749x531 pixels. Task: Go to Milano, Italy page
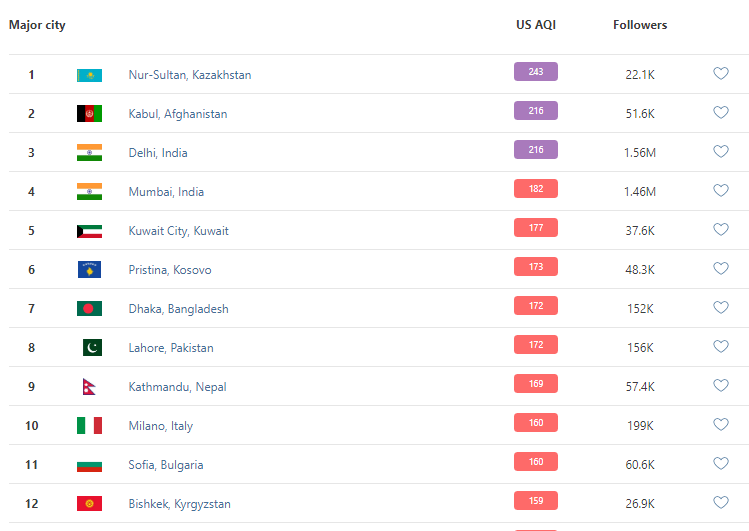click(x=160, y=426)
